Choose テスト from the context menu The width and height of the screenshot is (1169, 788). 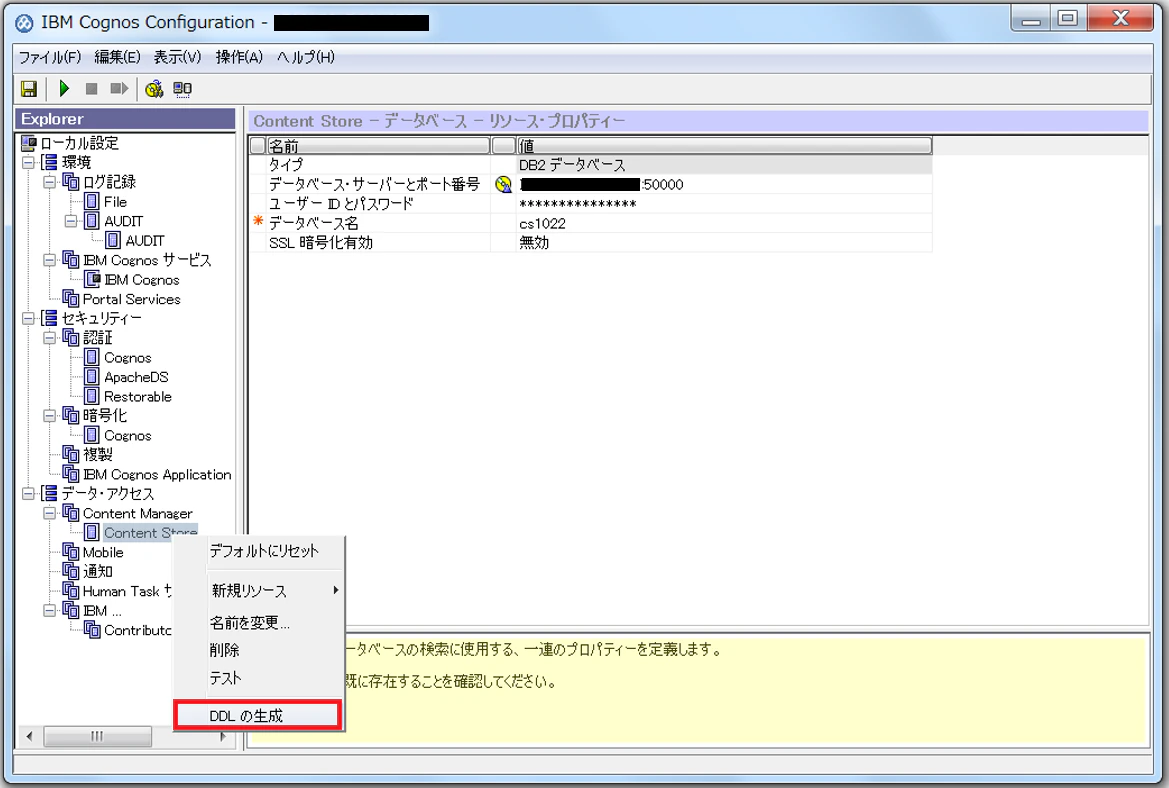point(226,678)
